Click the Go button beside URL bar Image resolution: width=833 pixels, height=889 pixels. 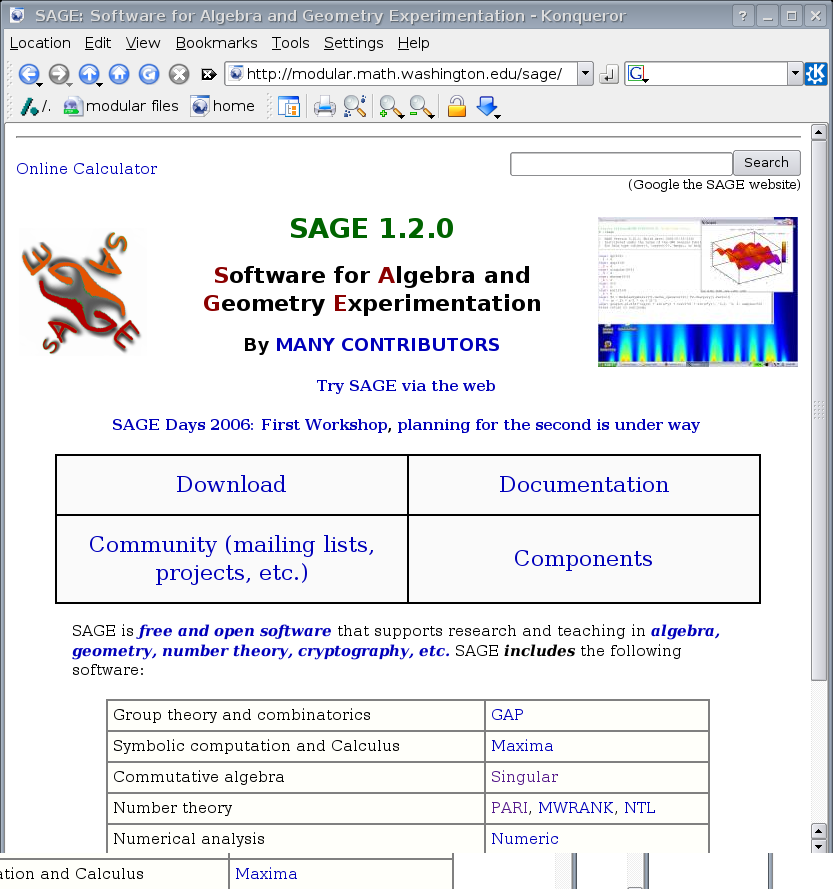click(x=608, y=74)
